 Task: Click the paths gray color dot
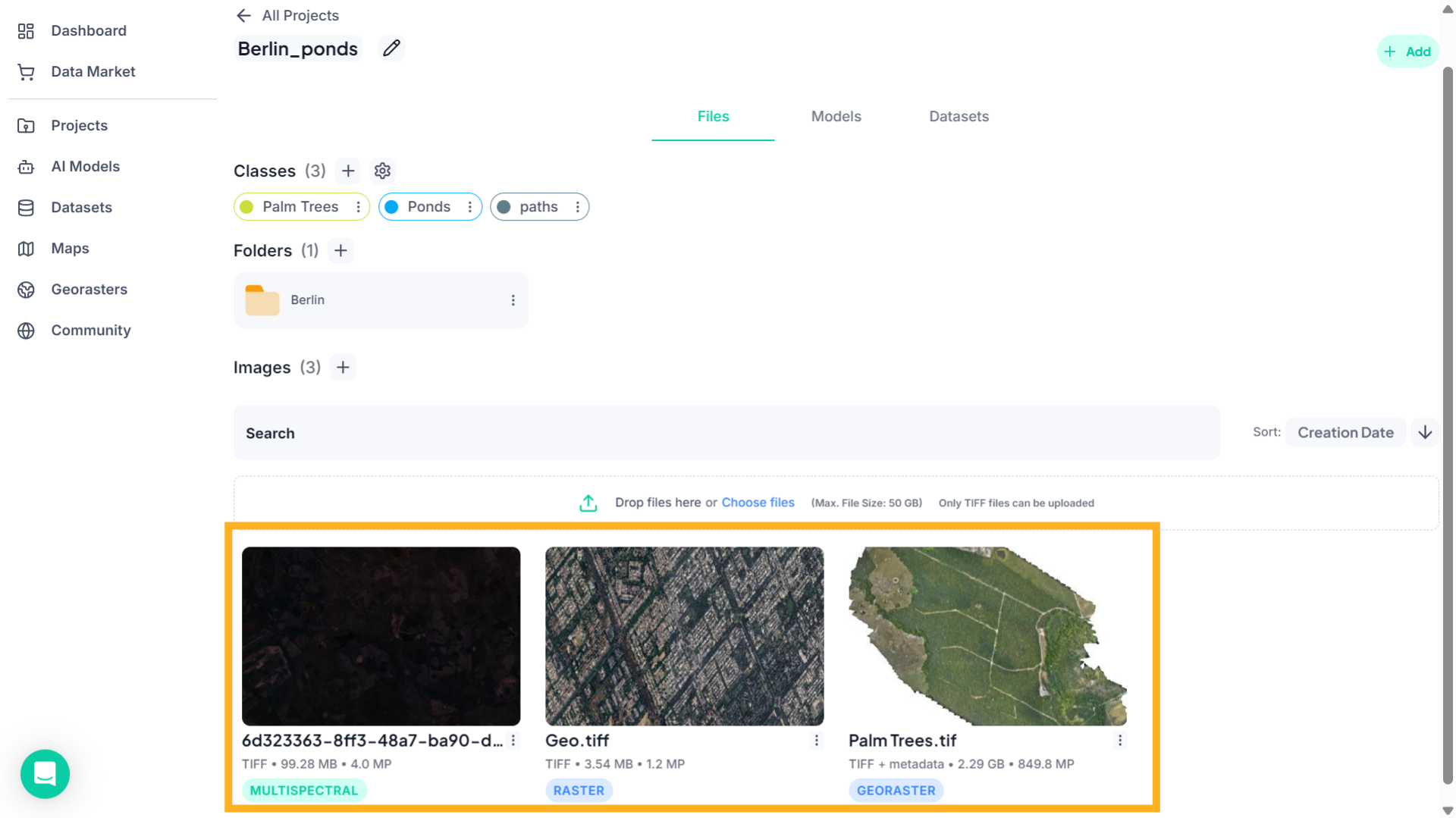pyautogui.click(x=504, y=207)
